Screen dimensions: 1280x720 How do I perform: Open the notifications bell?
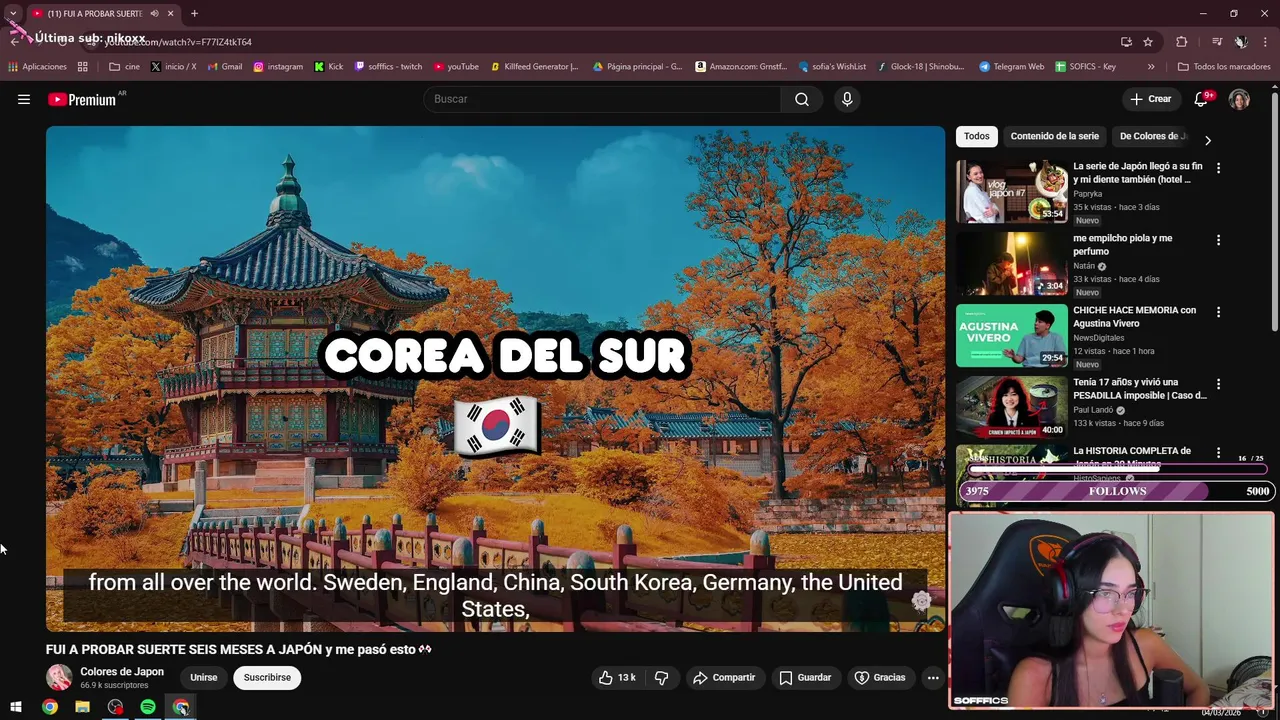(x=1202, y=99)
